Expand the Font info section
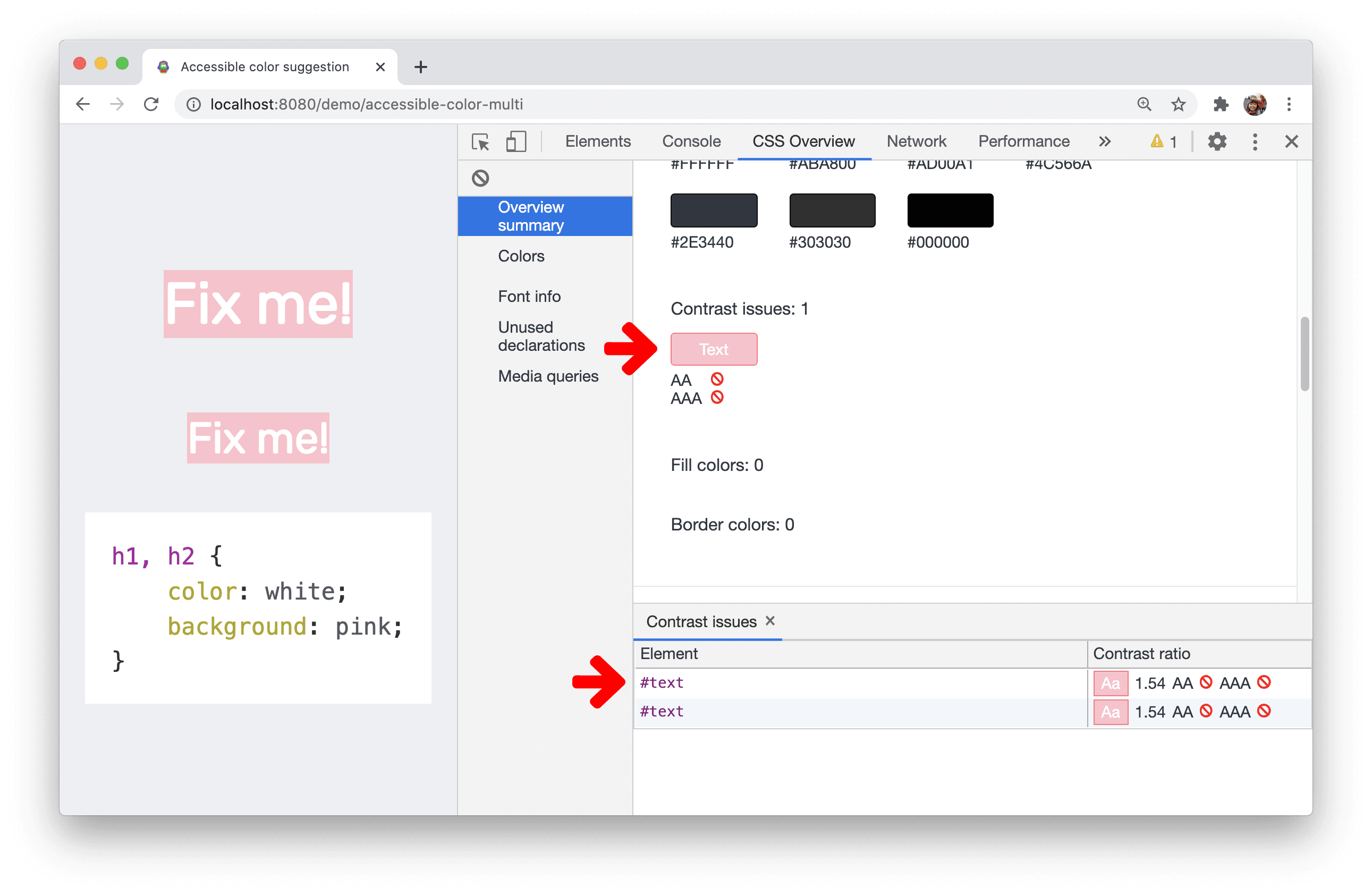This screenshot has height=894, width=1372. 530,295
